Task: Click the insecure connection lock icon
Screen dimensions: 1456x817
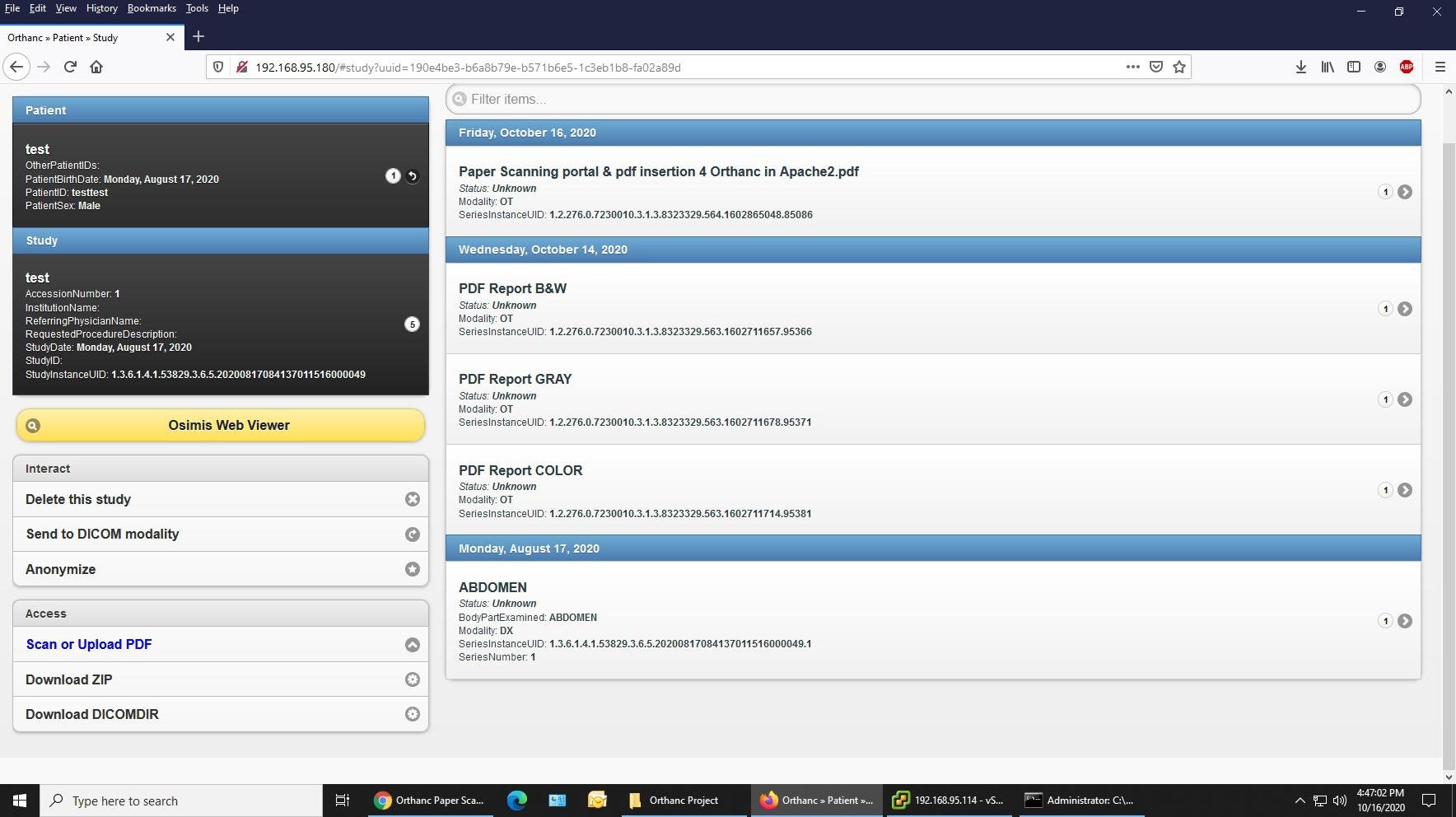Action: (x=242, y=68)
